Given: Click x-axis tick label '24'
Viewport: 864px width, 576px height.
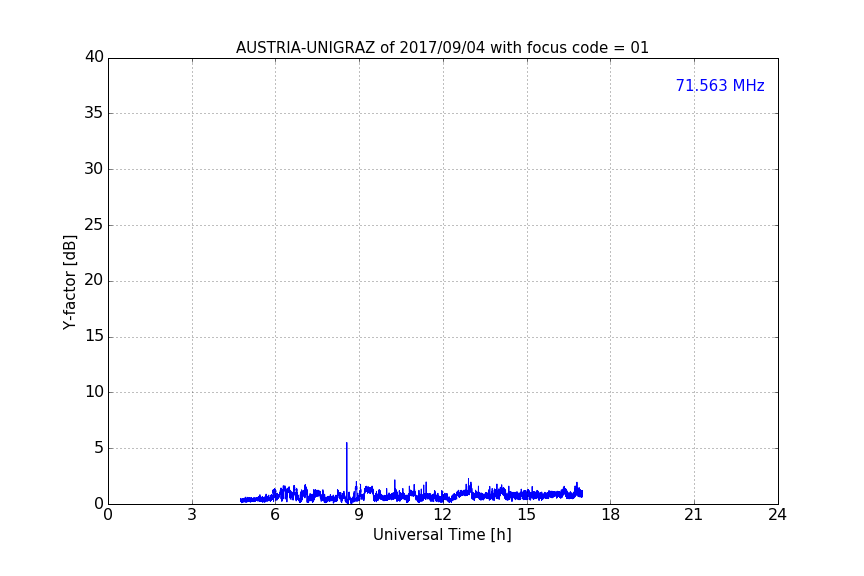Looking at the screenshot, I should click(x=777, y=515).
